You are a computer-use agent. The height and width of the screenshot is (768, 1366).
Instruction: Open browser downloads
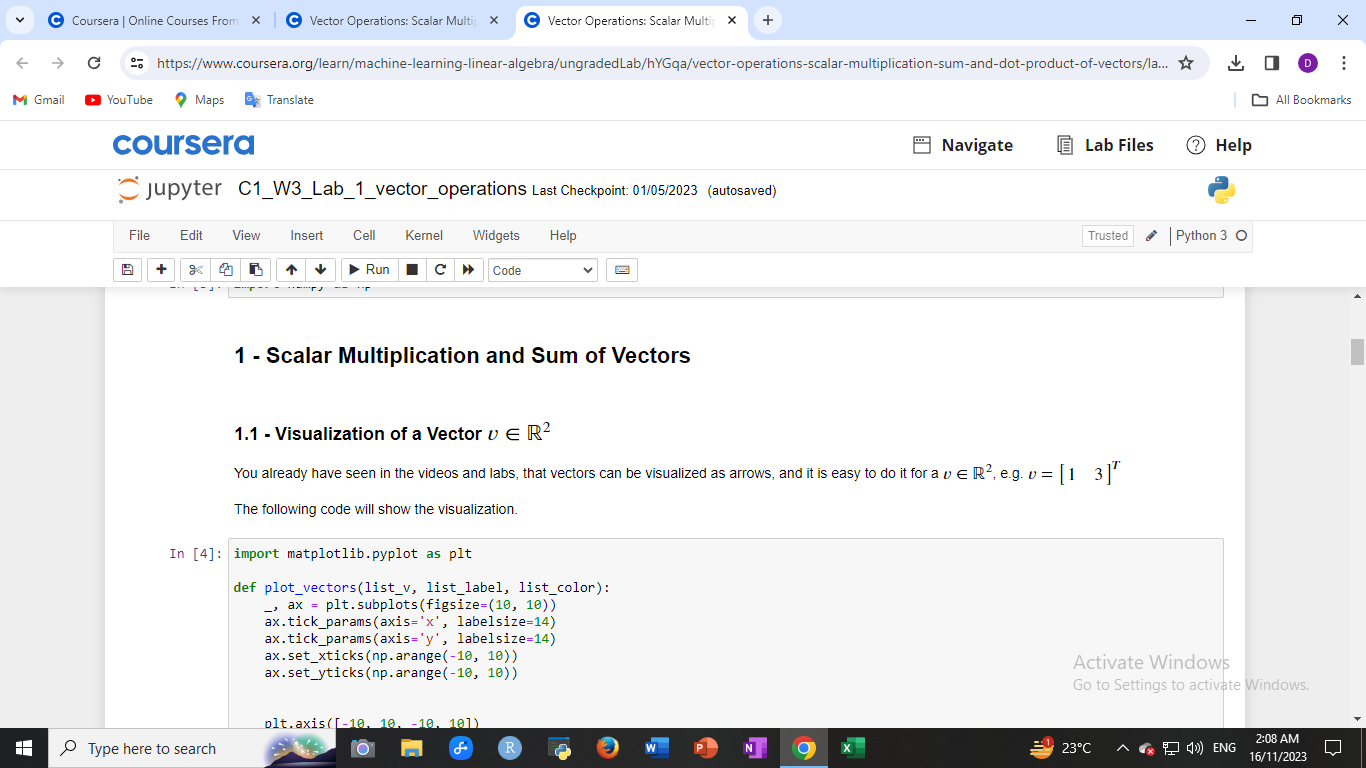(x=1236, y=63)
